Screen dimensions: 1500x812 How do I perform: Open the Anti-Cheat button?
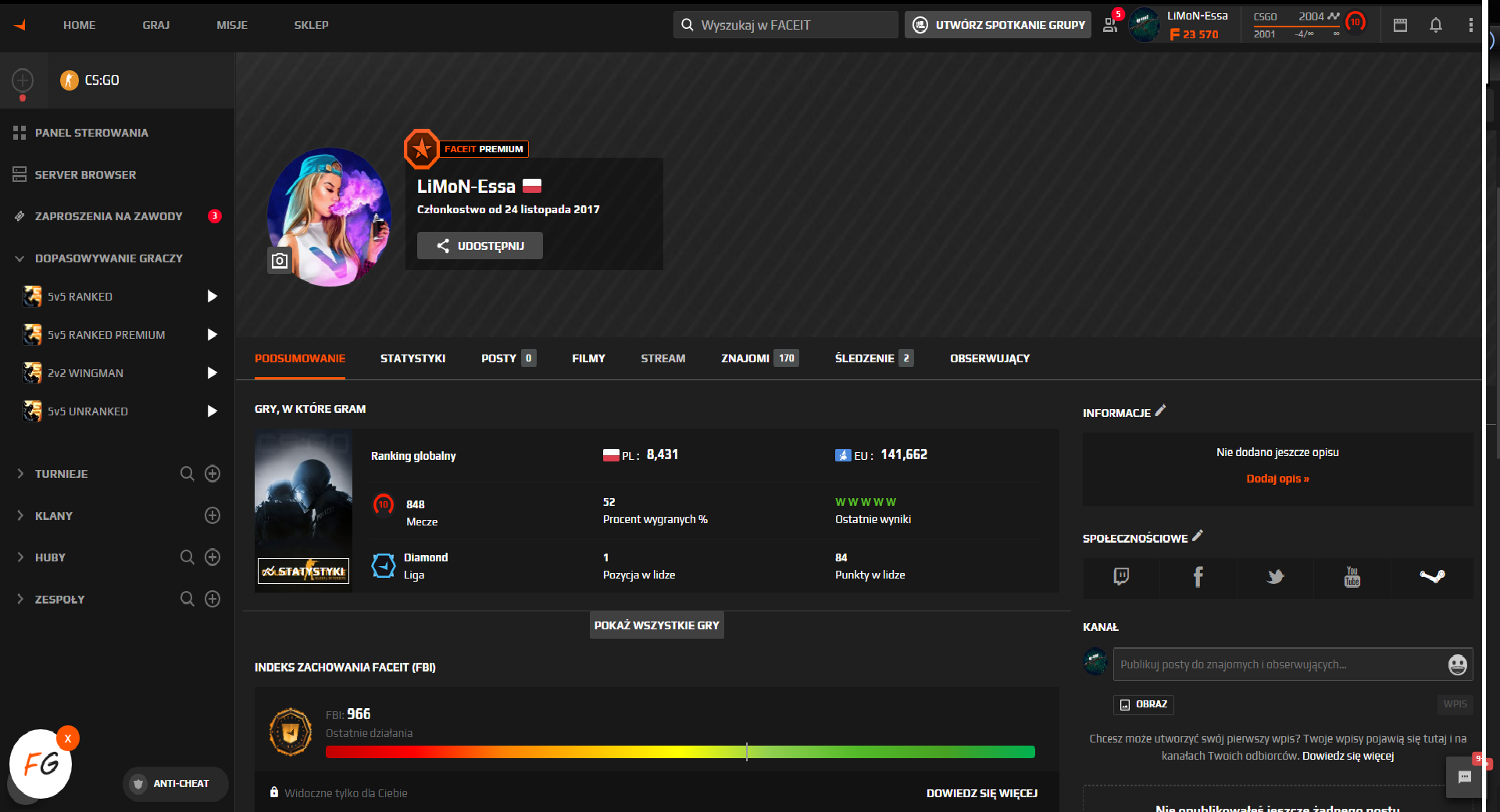coord(176,784)
